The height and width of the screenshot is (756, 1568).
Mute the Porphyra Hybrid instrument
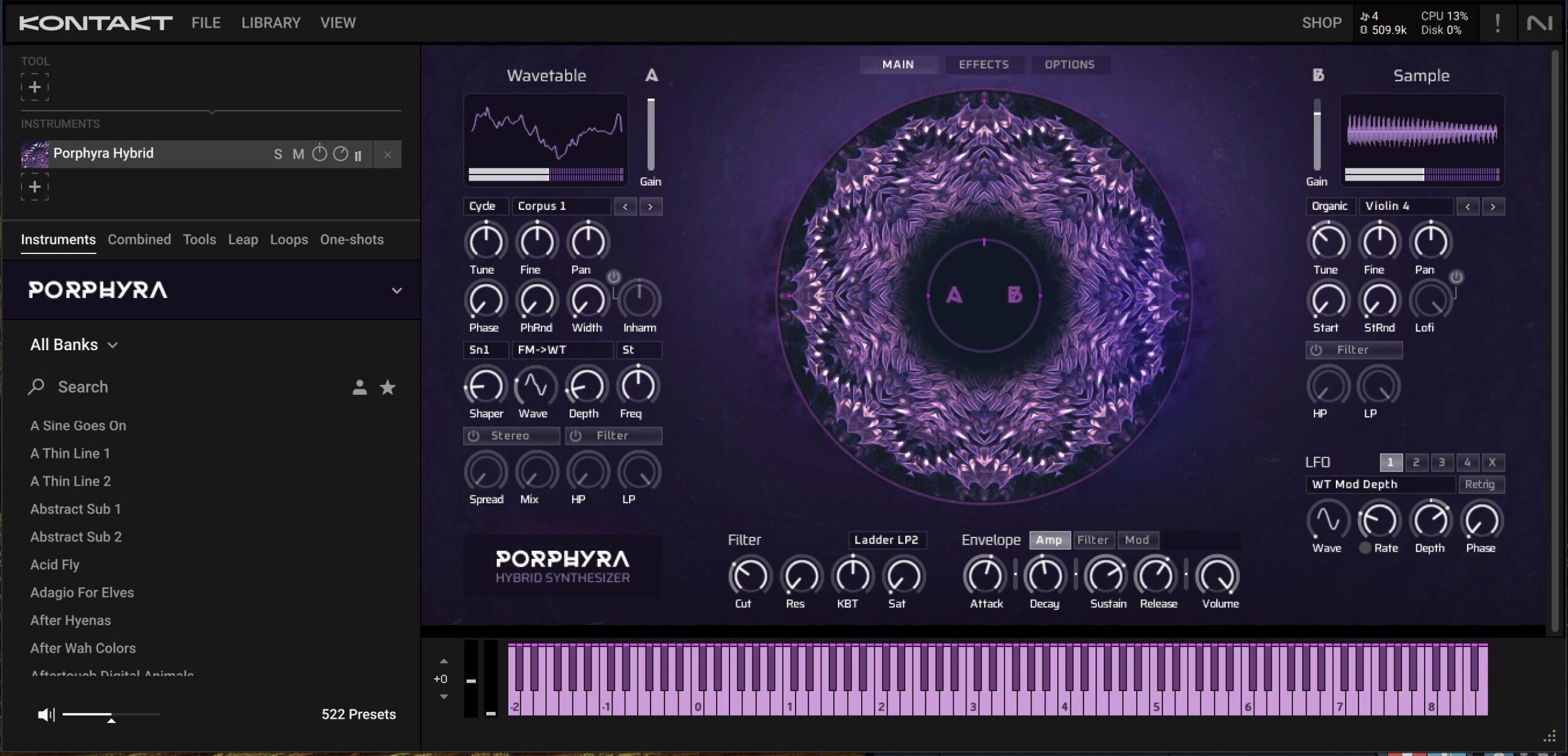click(298, 154)
